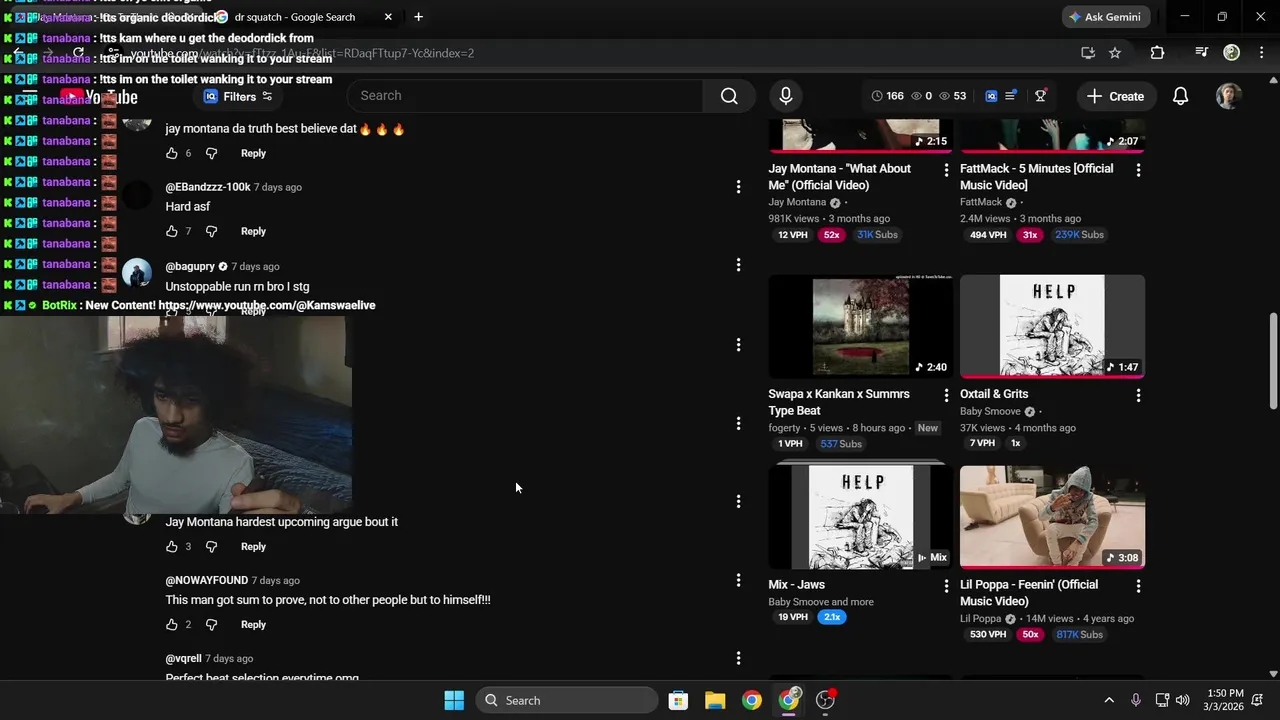Viewport: 1280px width, 720px height.
Task: Click the page vertical scrollbar thumb
Action: click(x=1273, y=360)
